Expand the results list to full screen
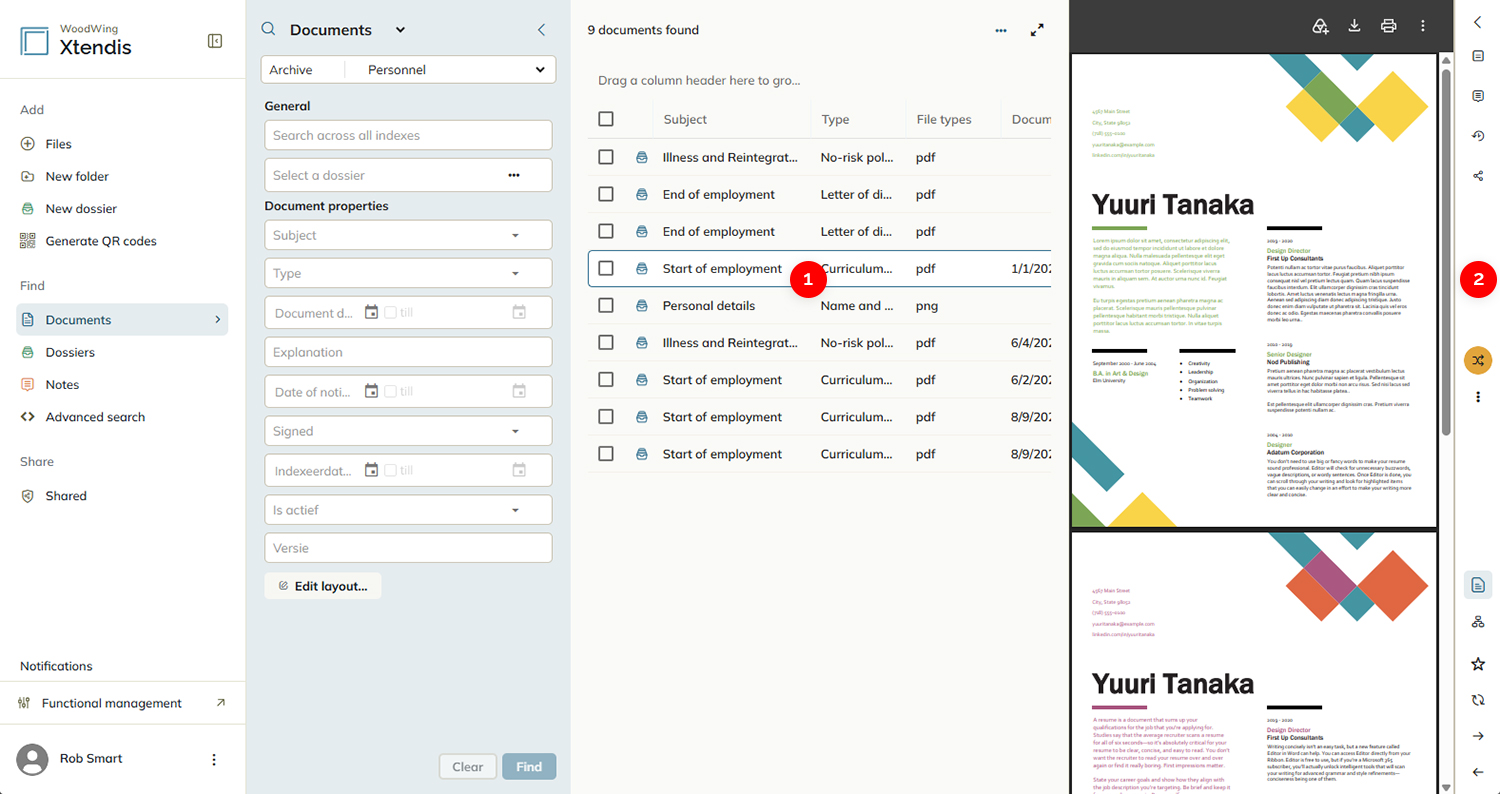1500x794 pixels. point(1037,30)
